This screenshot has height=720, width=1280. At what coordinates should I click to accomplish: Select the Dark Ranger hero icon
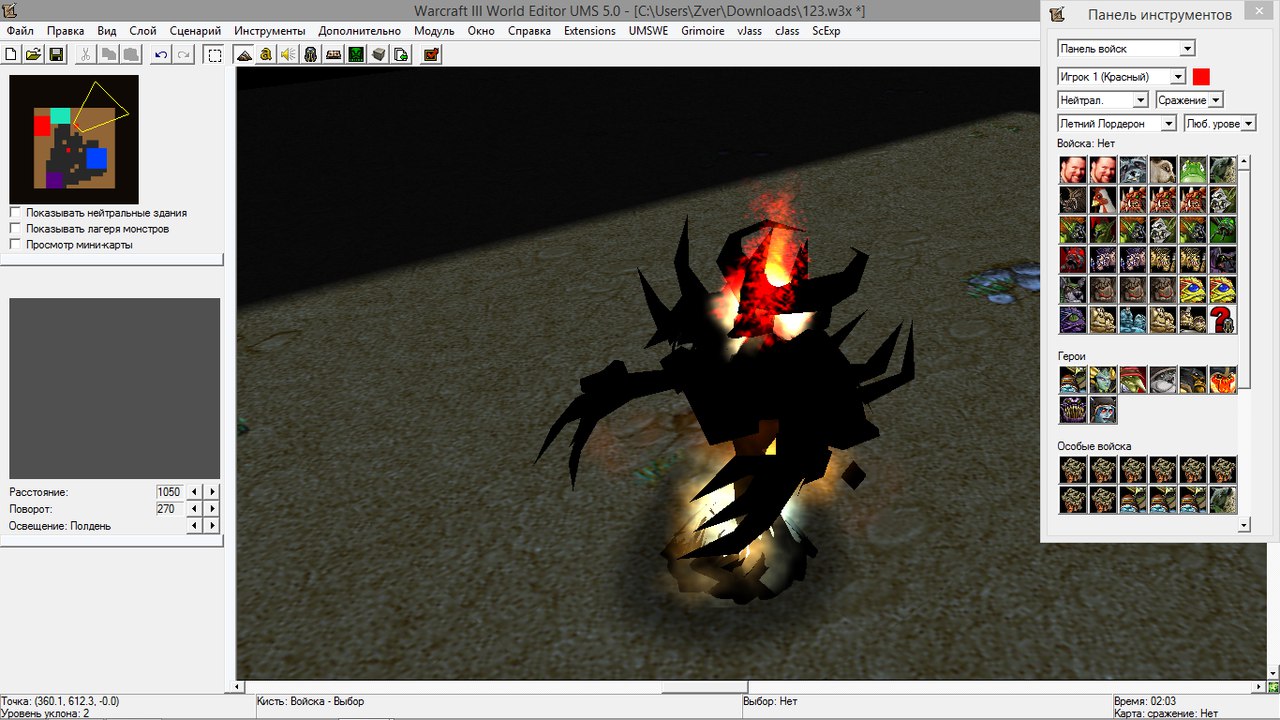point(1103,410)
